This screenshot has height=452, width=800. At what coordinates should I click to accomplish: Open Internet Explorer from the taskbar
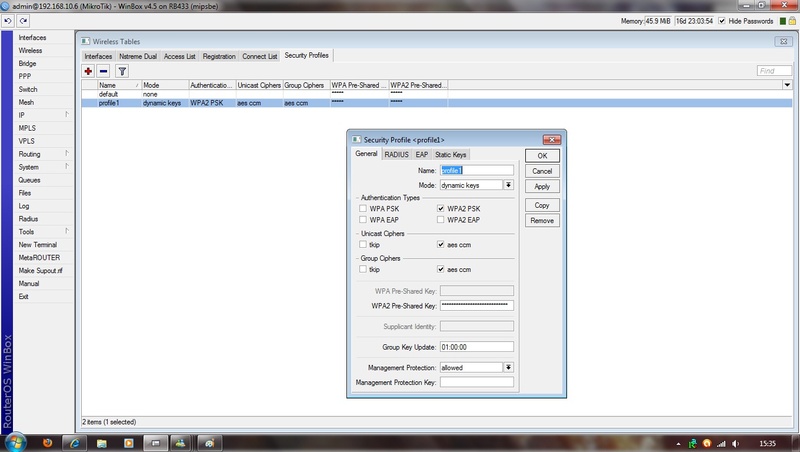point(74,443)
